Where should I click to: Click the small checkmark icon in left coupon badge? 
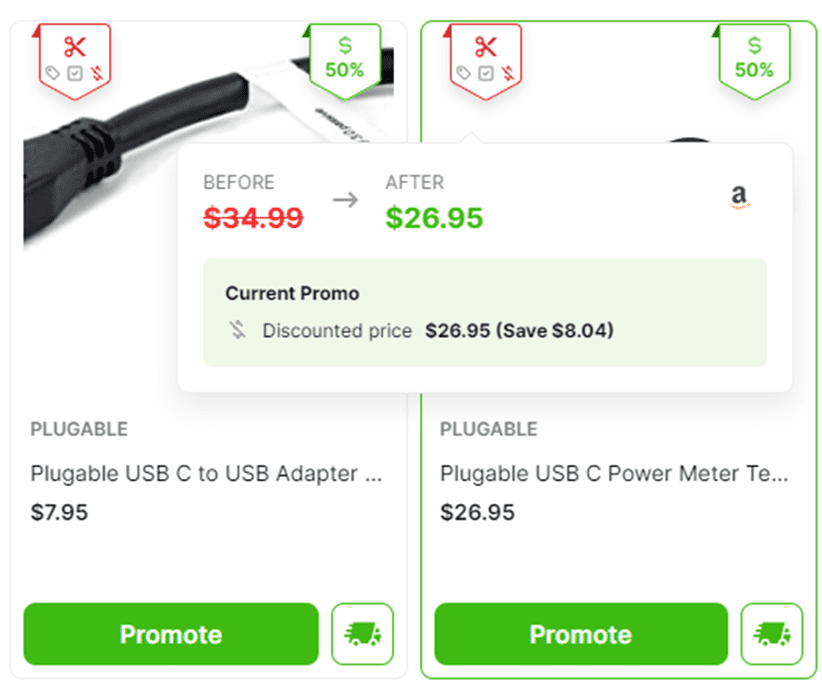pyautogui.click(x=75, y=73)
